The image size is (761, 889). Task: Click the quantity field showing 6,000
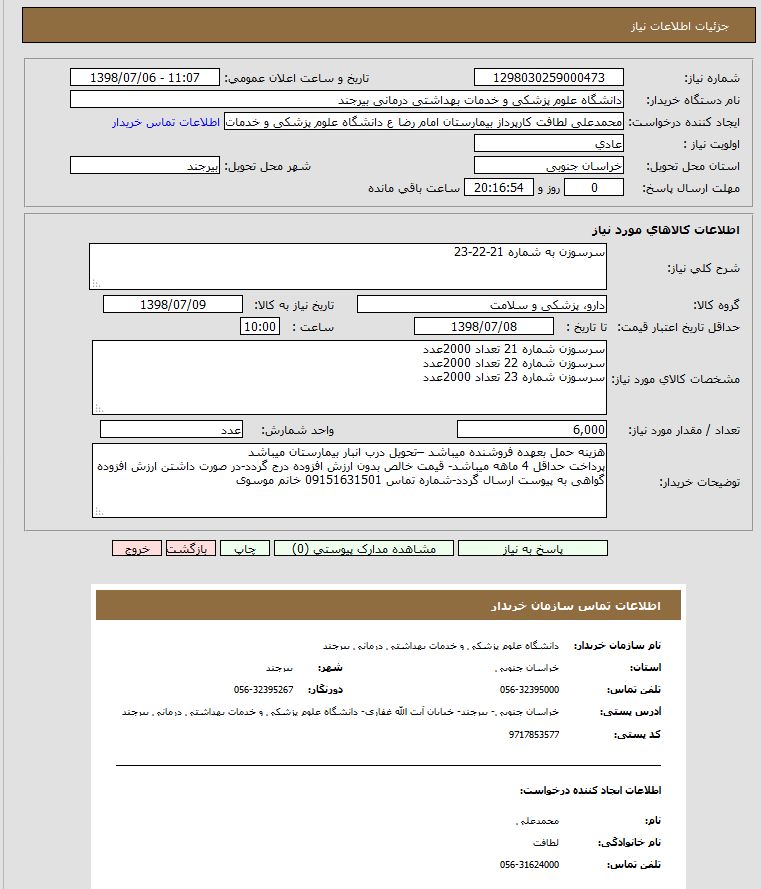[x=531, y=429]
